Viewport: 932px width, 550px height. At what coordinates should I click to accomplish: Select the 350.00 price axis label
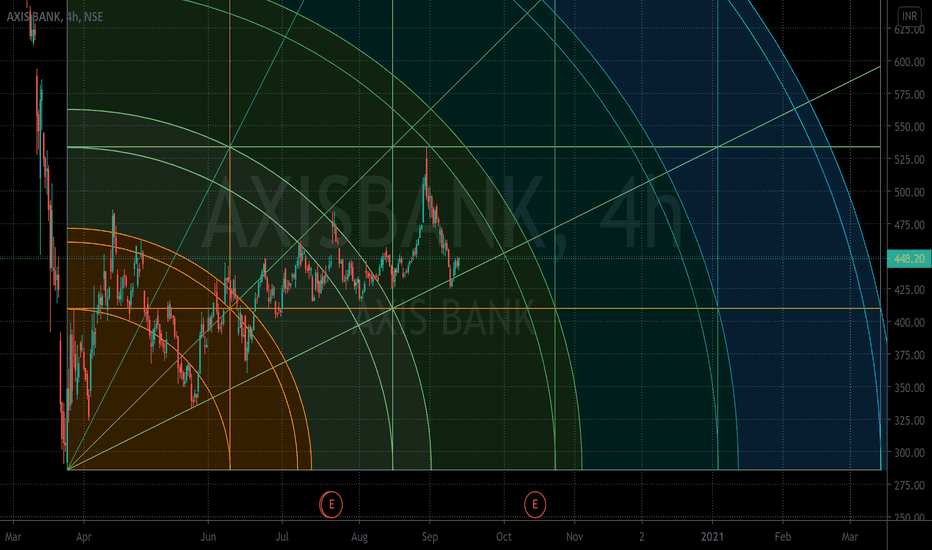click(909, 388)
